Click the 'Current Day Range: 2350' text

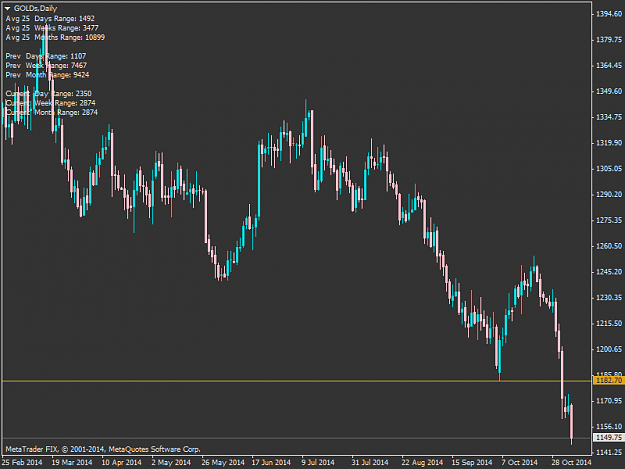coord(49,94)
